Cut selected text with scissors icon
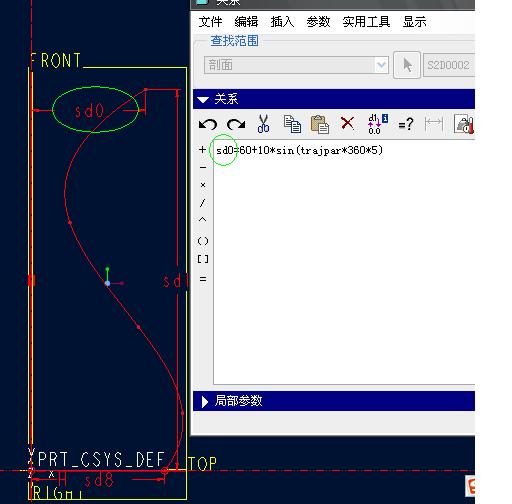 pyautogui.click(x=263, y=124)
